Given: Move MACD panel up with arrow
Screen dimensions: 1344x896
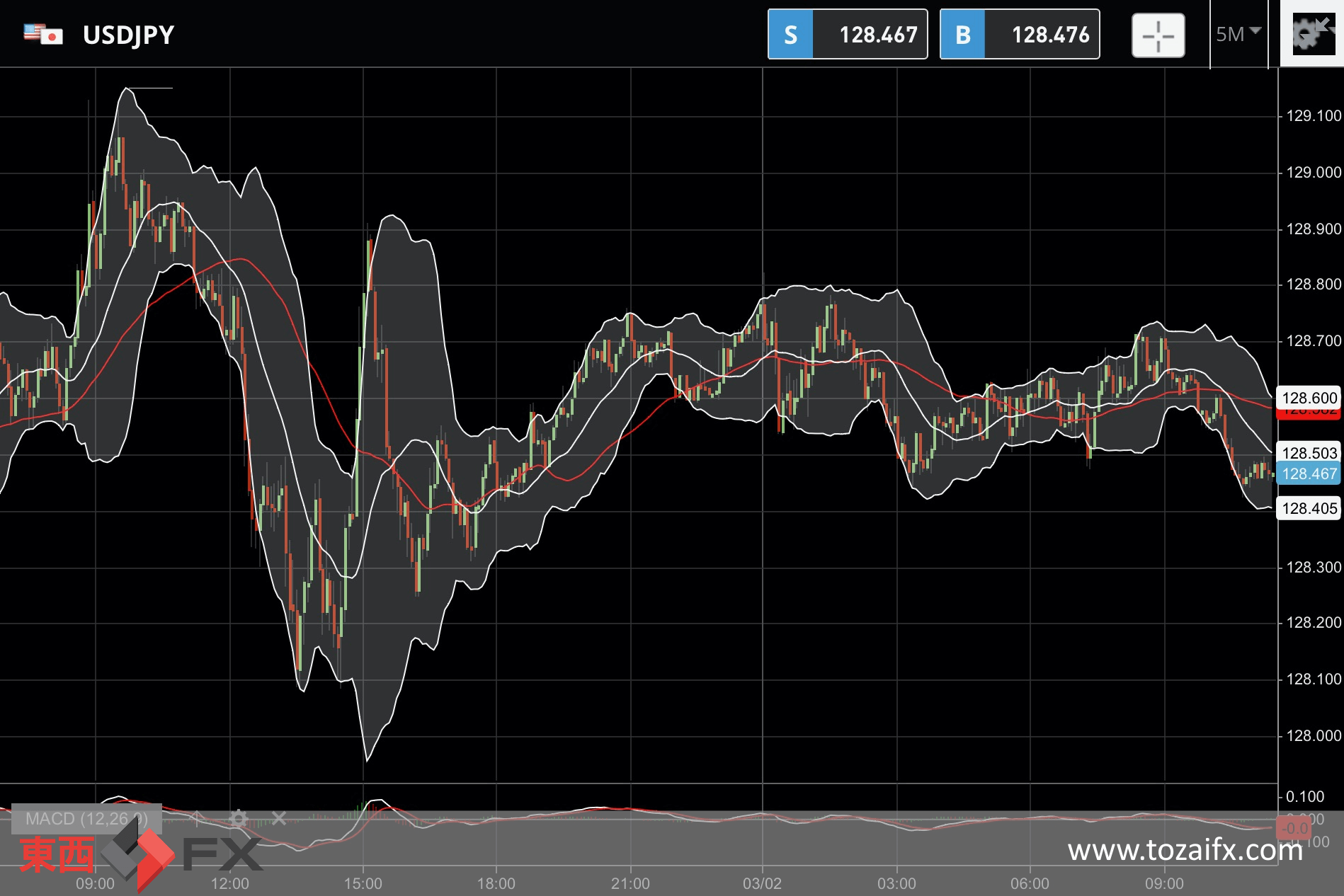Looking at the screenshot, I should click(x=198, y=819).
